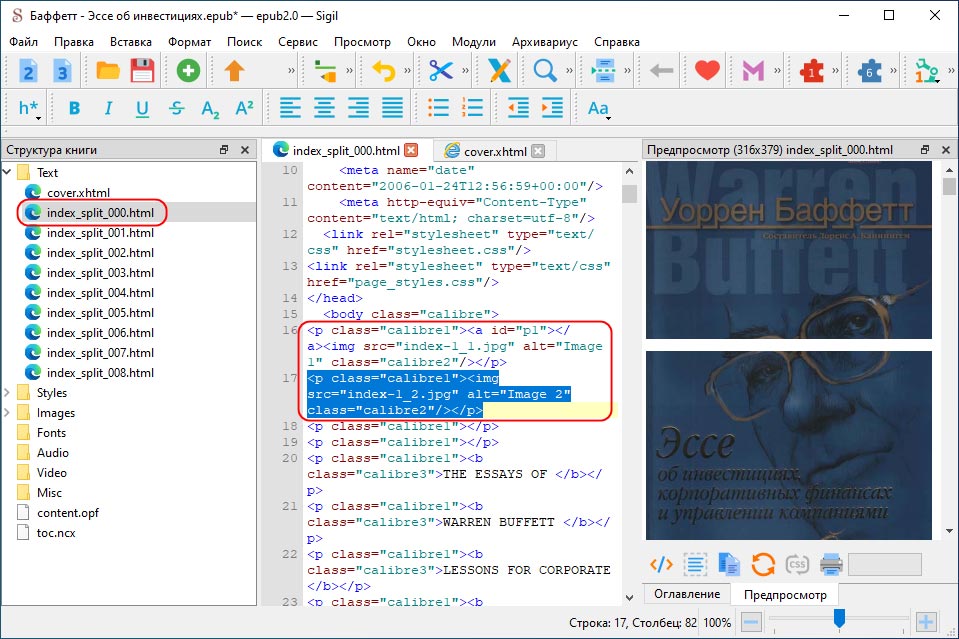Close the index_split_000.html tab
The image size is (959, 639).
point(412,150)
